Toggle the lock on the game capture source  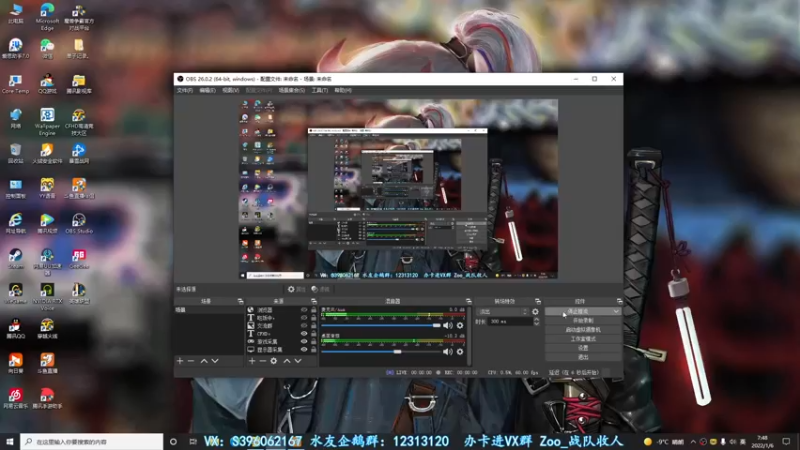(x=313, y=341)
